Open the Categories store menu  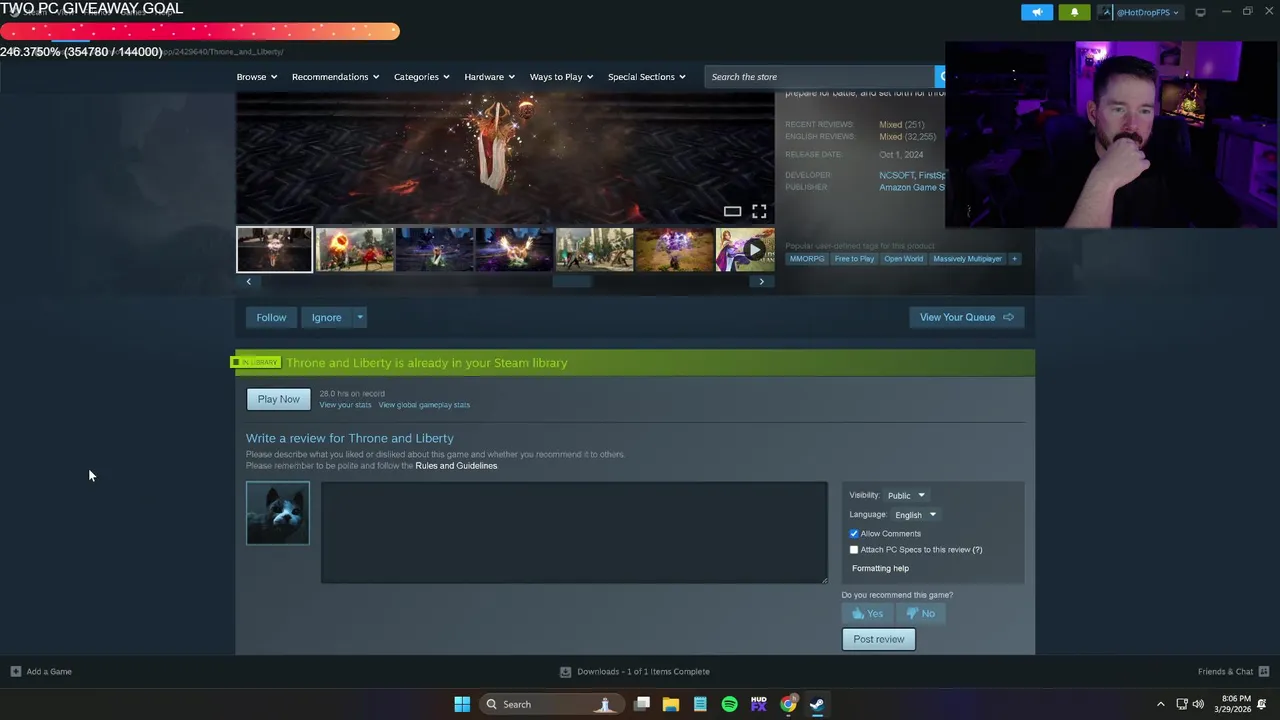(421, 77)
